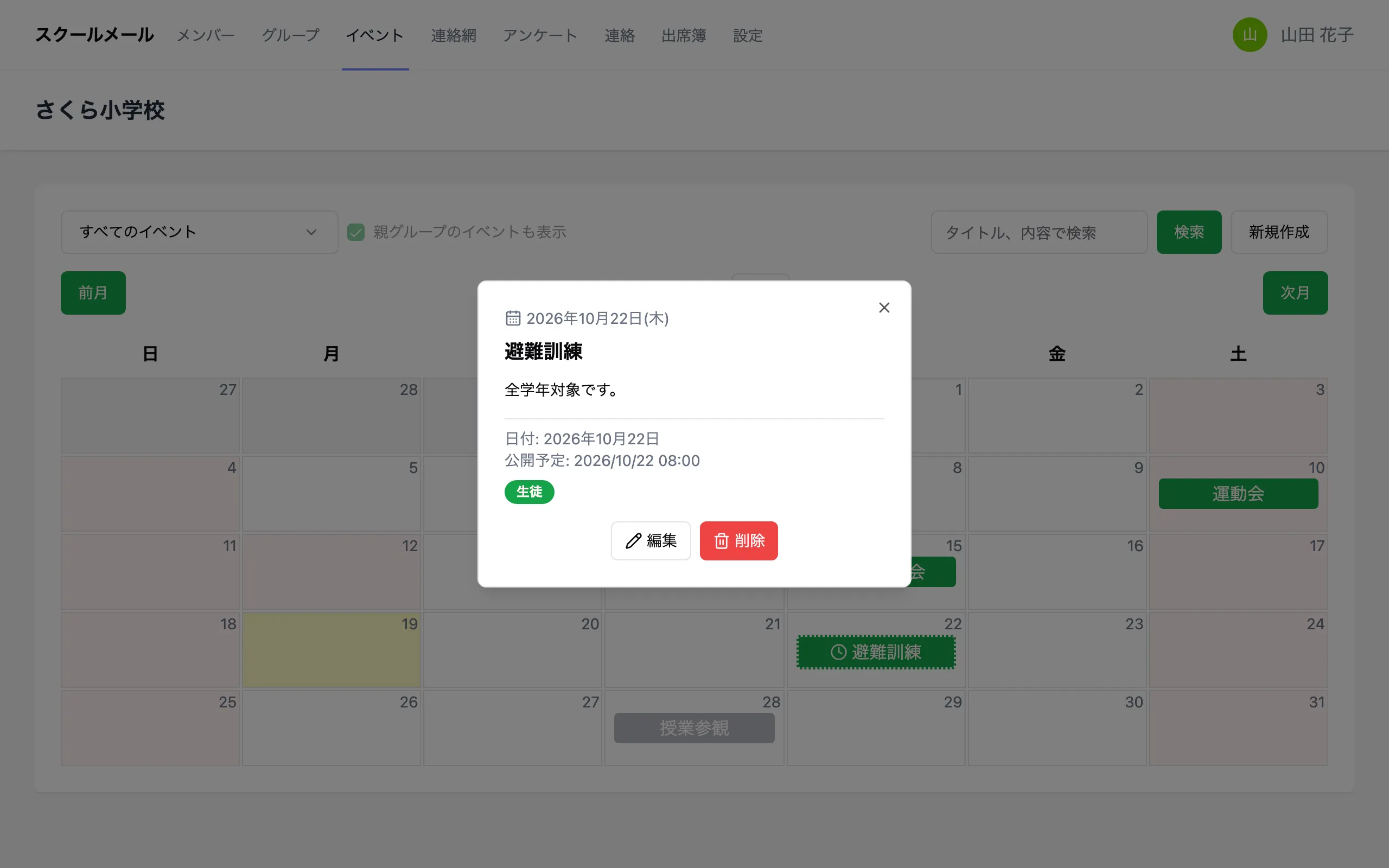
Task: Click the 生徒 tag badge
Action: click(529, 492)
